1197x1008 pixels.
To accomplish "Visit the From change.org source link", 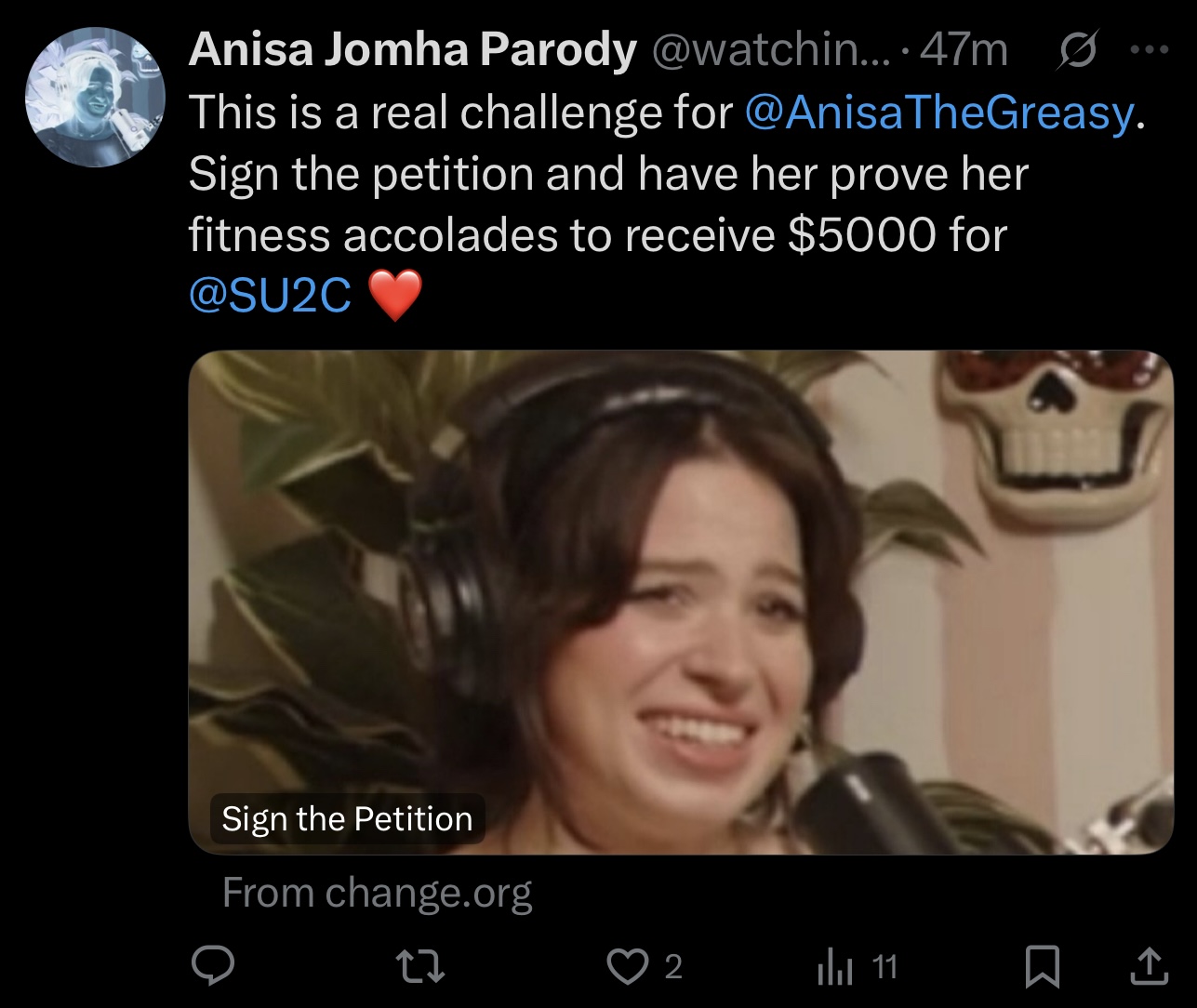I will click(x=377, y=893).
